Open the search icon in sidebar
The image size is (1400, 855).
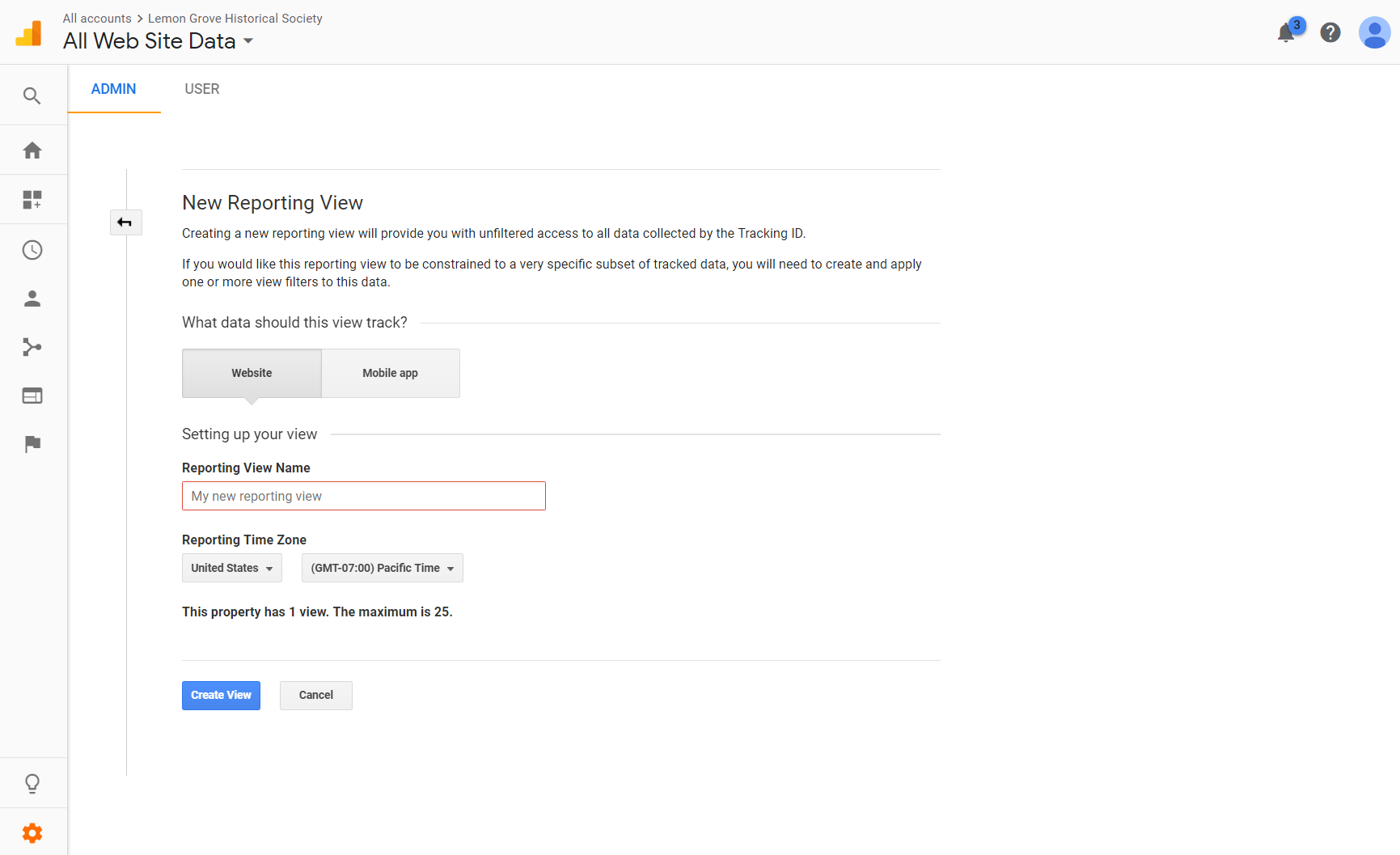(x=32, y=96)
